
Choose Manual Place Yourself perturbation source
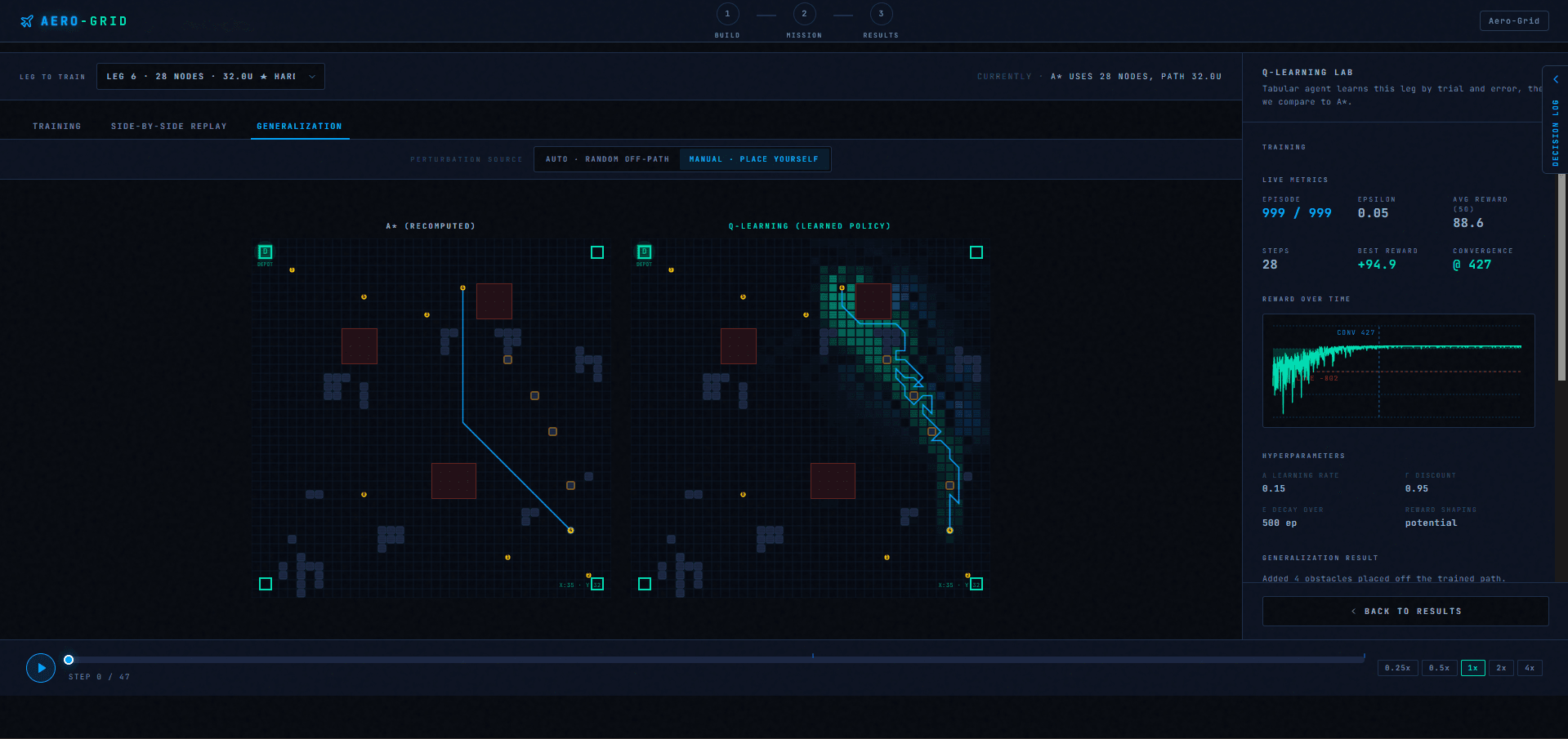754,159
